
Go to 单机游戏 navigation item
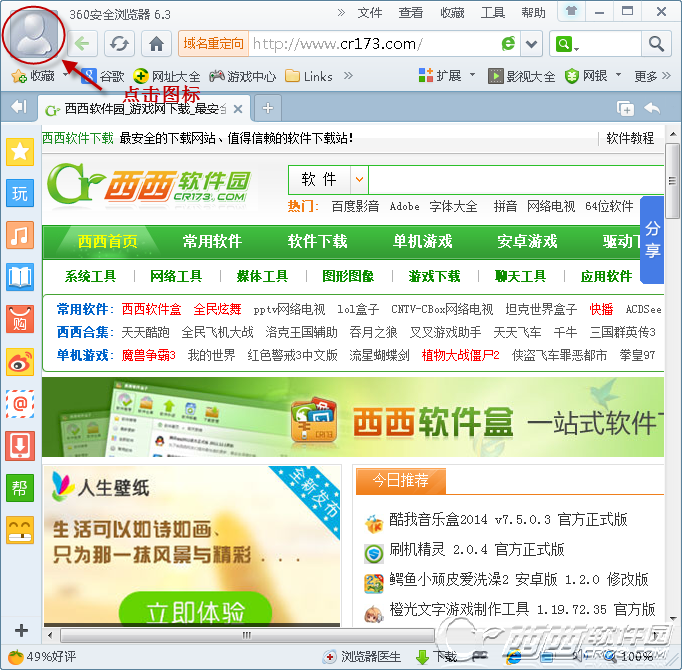coord(422,241)
